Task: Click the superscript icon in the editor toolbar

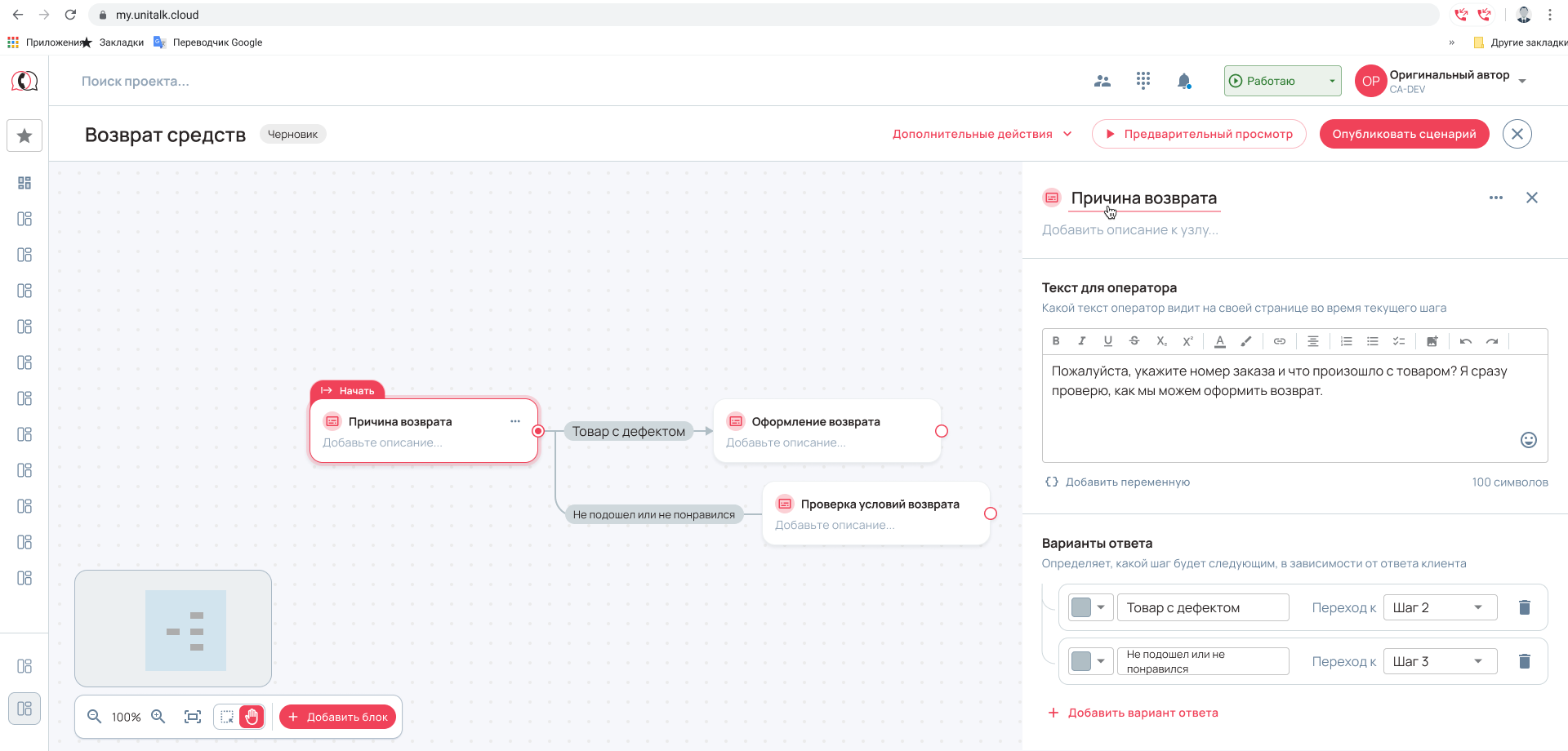Action: click(1187, 341)
